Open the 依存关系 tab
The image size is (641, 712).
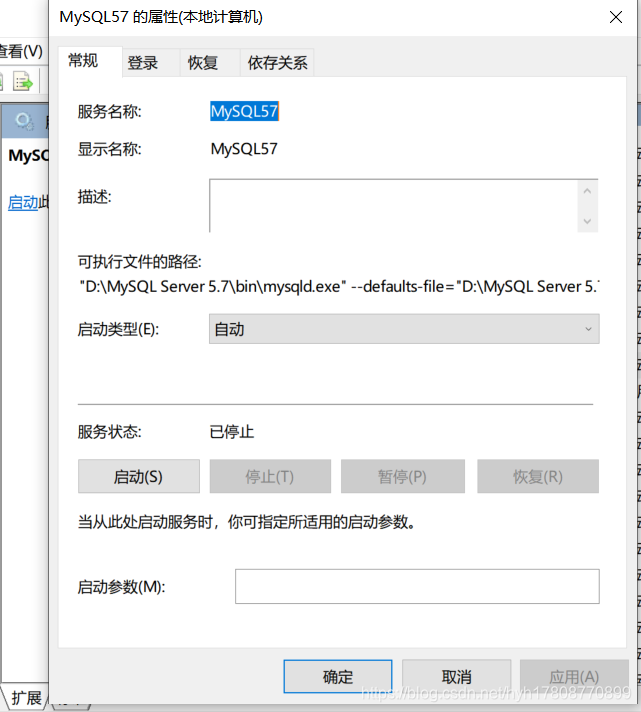tap(277, 63)
